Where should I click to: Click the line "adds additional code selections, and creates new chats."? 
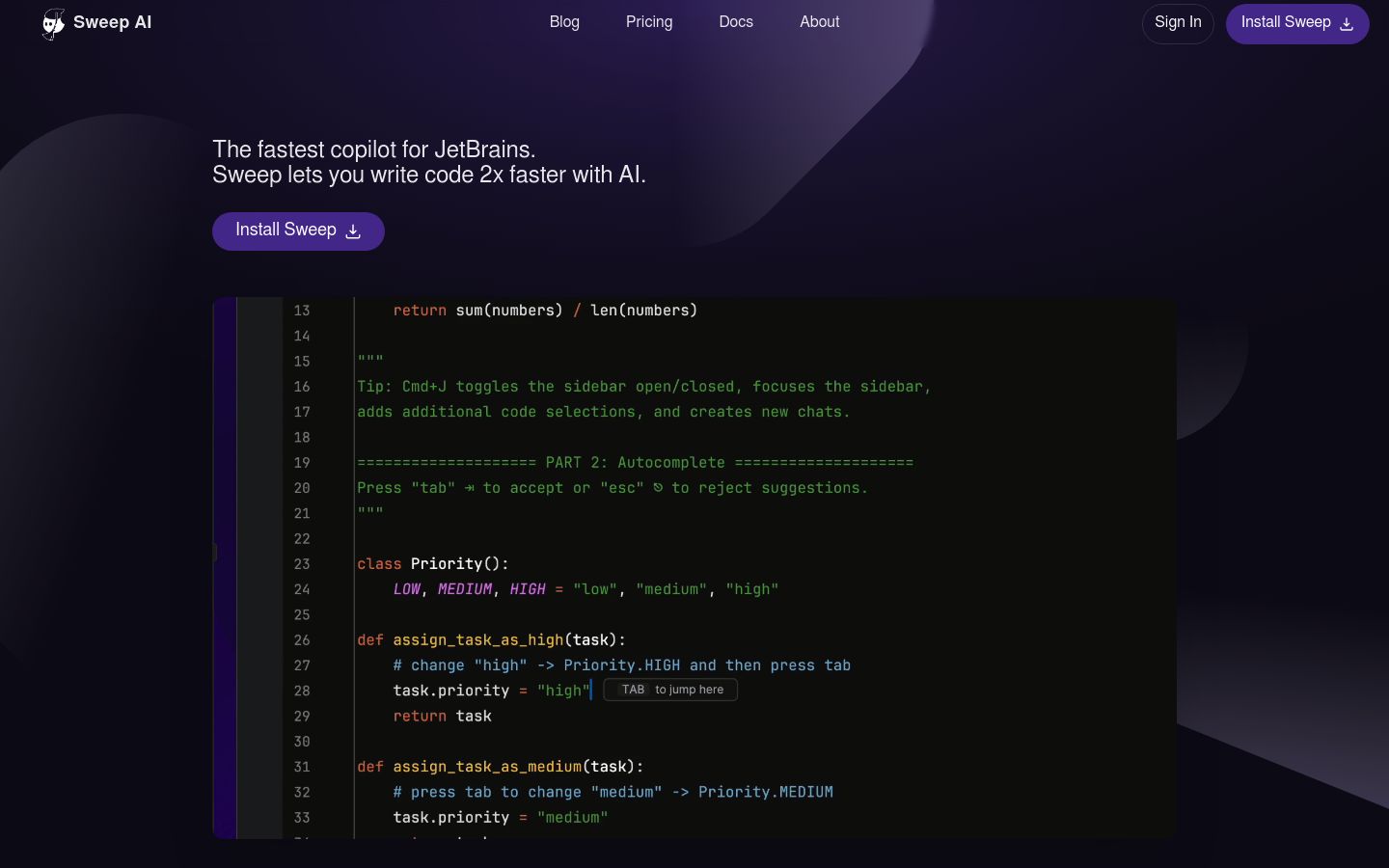(604, 412)
